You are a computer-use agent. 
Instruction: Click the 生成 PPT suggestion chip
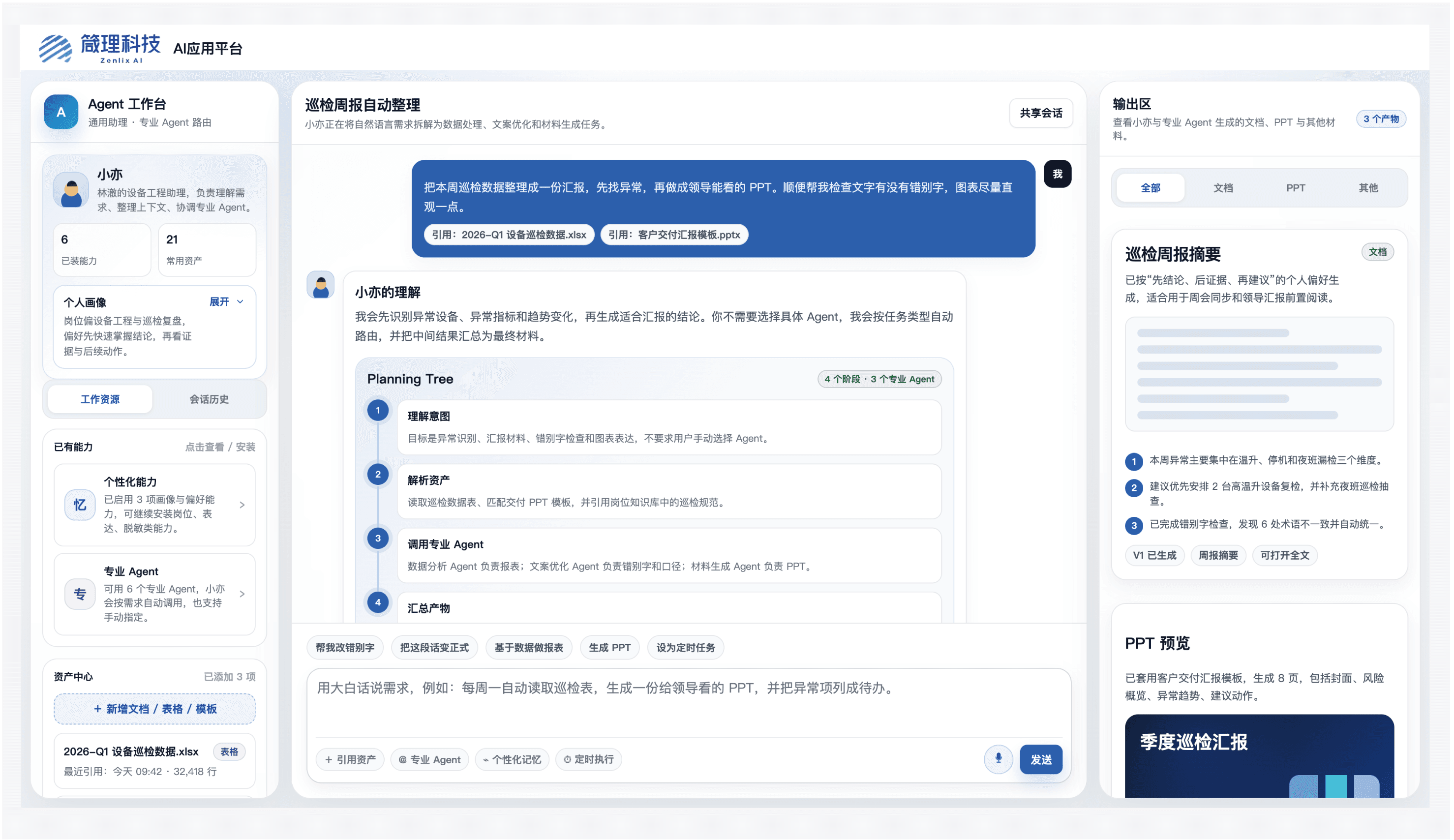click(x=609, y=647)
